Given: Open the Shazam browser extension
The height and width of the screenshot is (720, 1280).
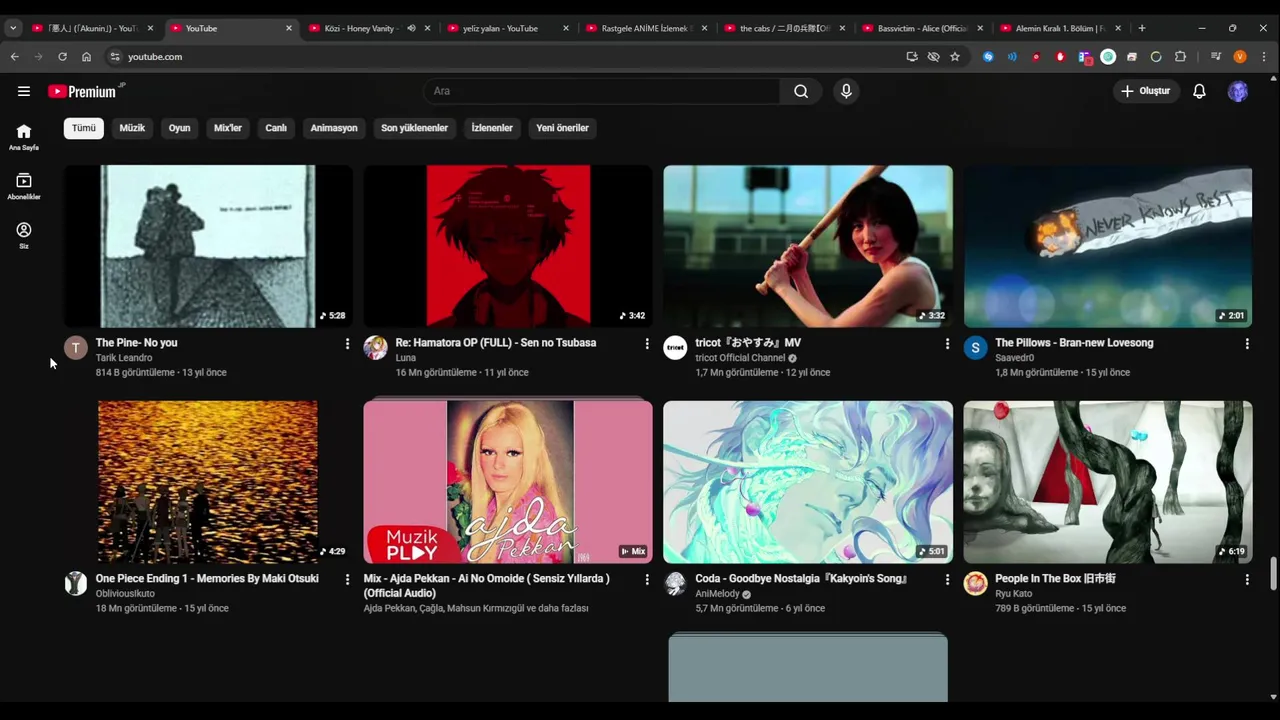Looking at the screenshot, I should click(x=988, y=57).
